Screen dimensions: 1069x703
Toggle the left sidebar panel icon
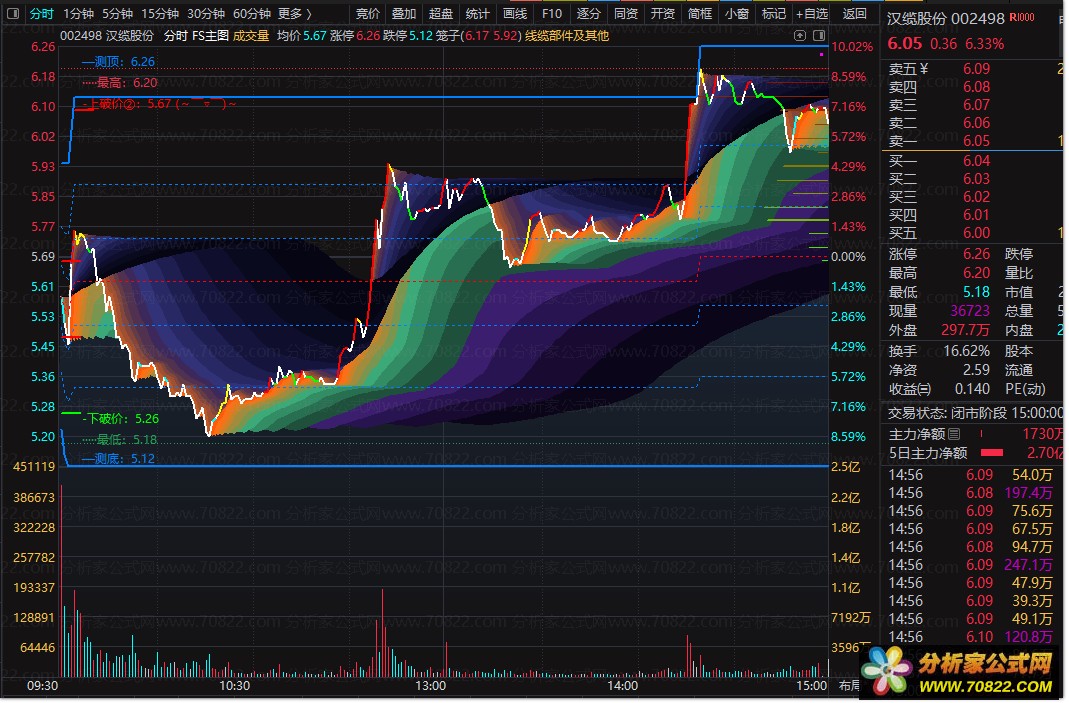click(13, 13)
